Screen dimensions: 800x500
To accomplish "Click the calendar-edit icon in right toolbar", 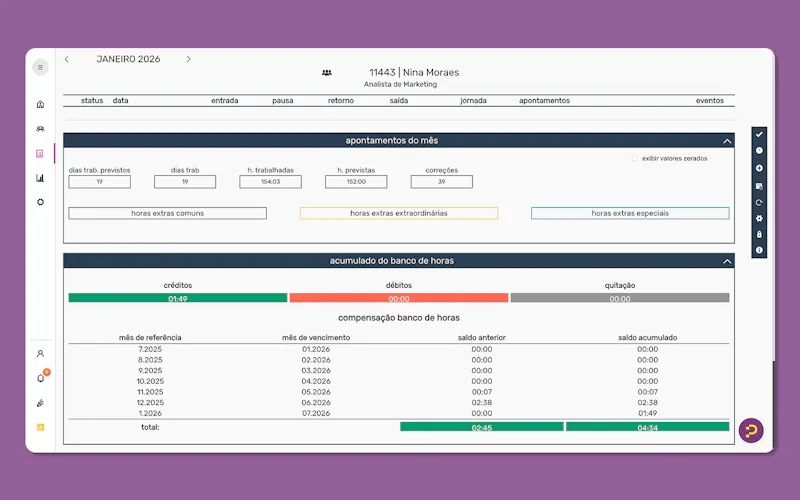I will coord(759,186).
